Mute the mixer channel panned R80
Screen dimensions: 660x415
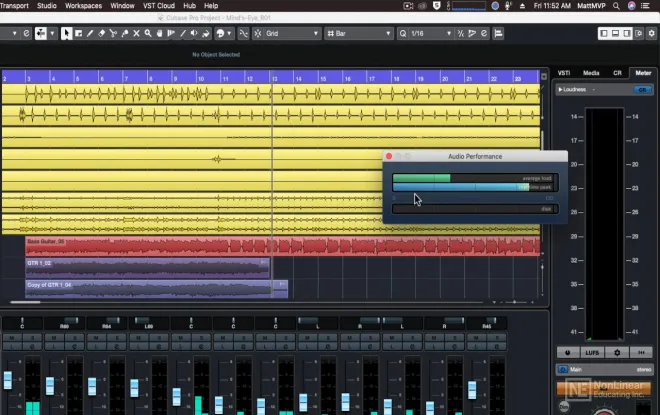pos(54,338)
